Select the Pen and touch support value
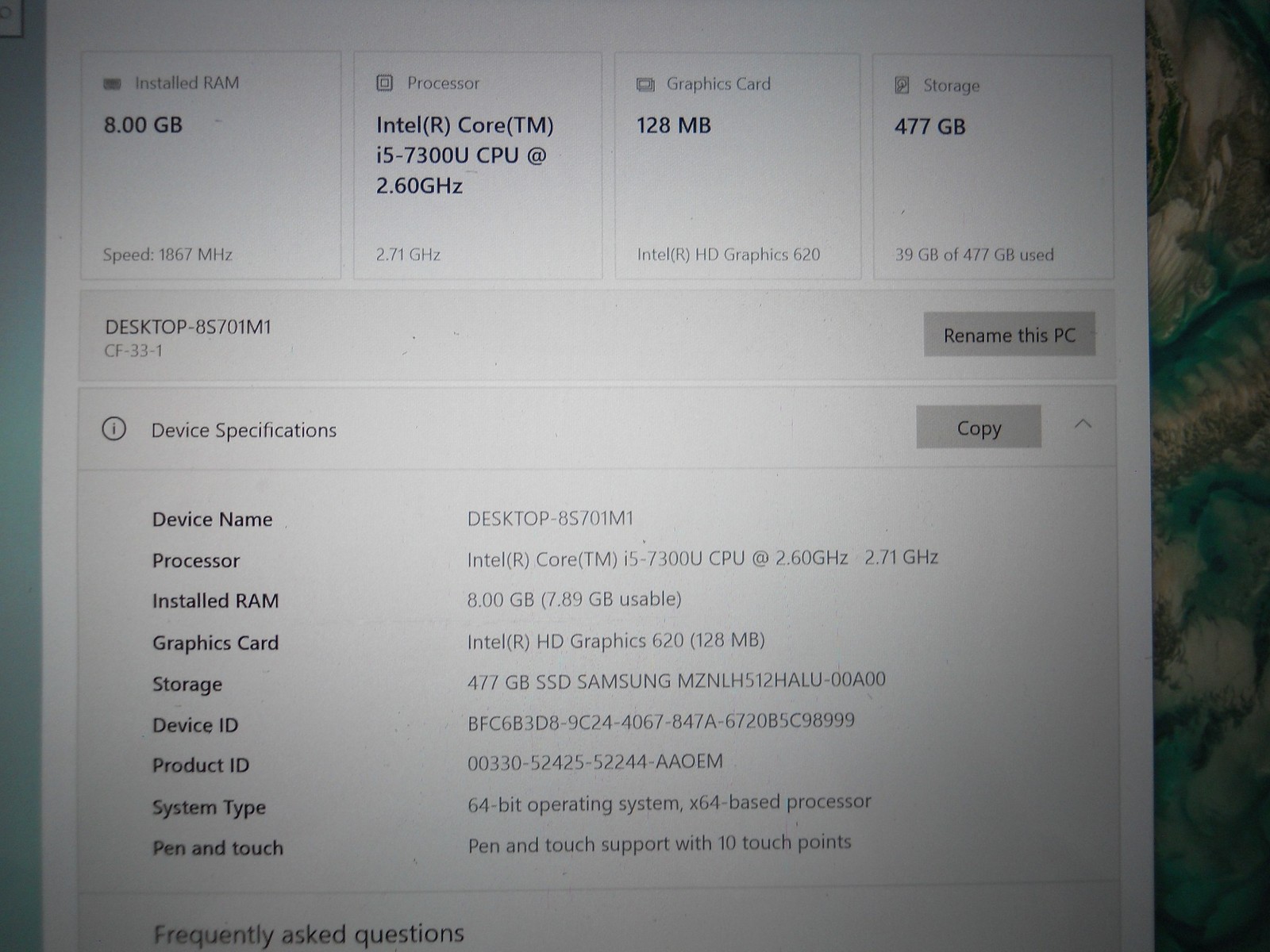The image size is (1270, 952). click(x=659, y=843)
